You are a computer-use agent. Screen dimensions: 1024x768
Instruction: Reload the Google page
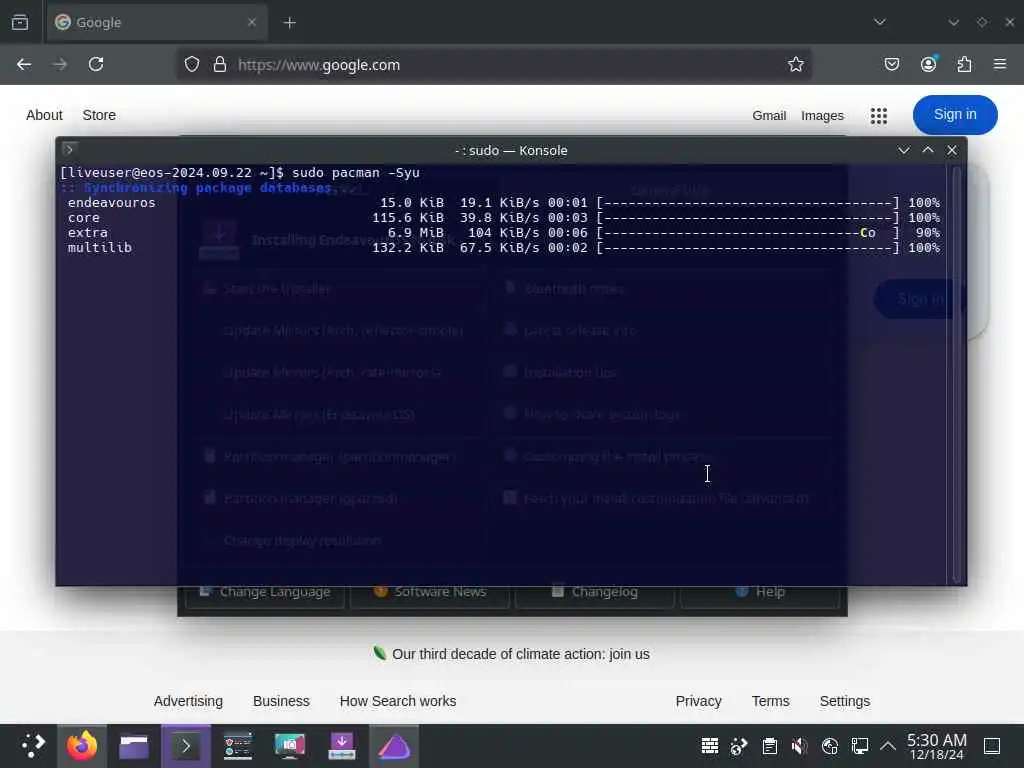click(x=96, y=64)
